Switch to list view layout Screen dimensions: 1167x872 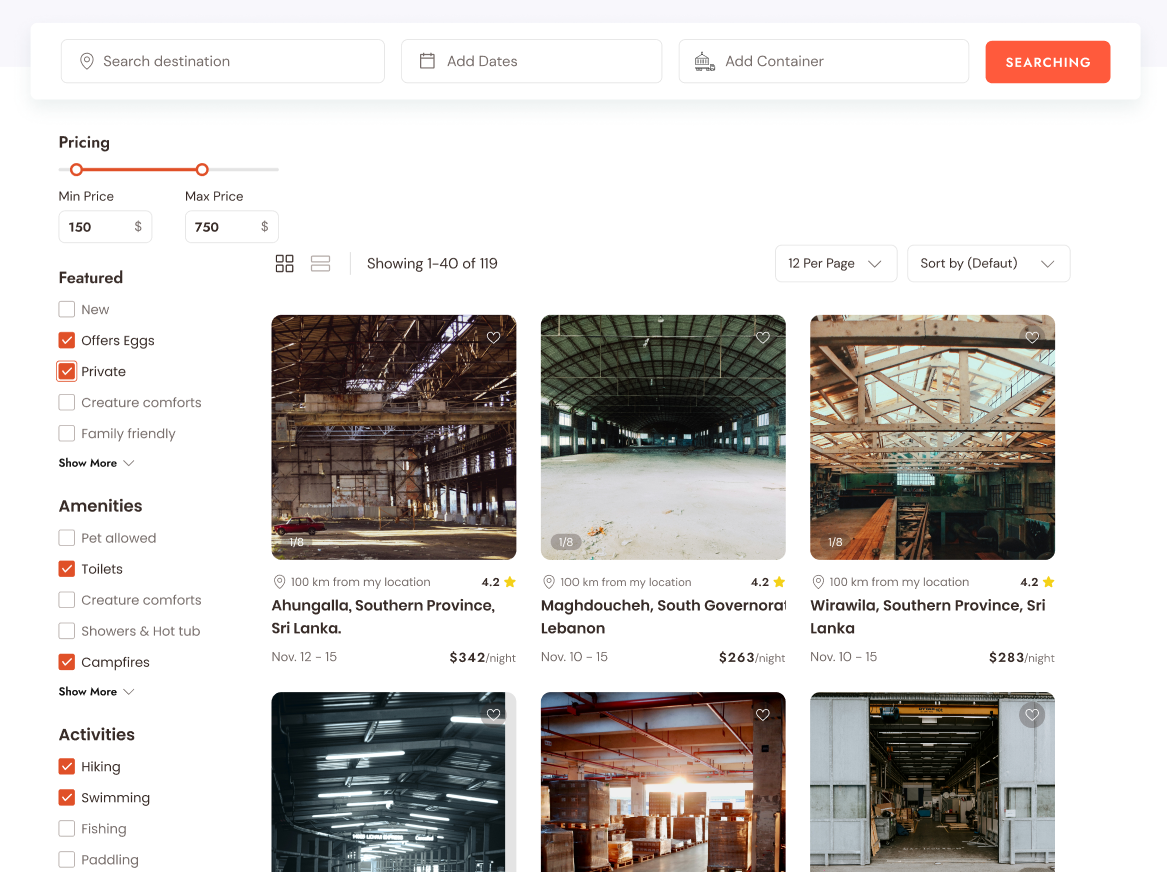pos(321,263)
